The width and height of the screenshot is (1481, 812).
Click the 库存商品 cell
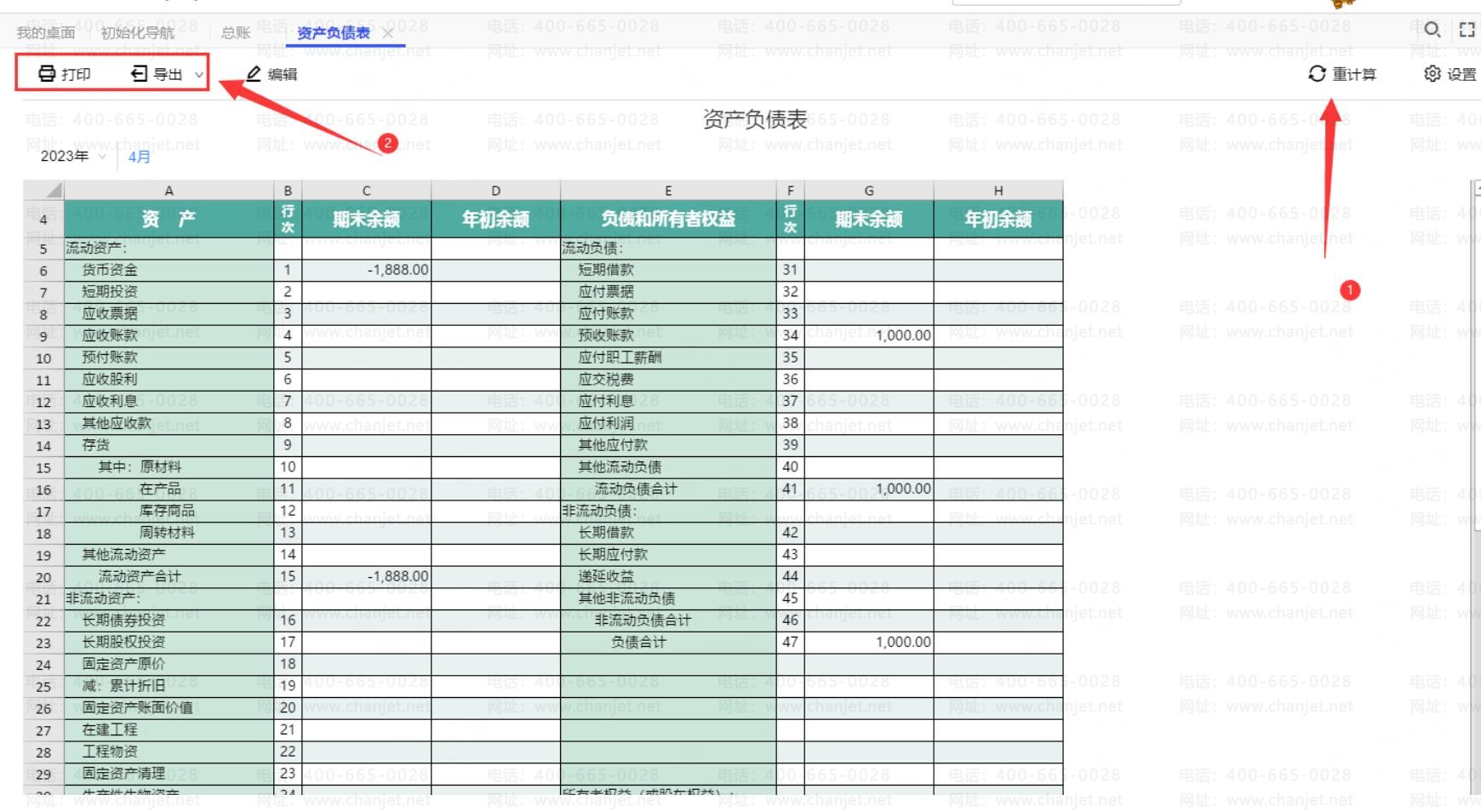[x=169, y=511]
